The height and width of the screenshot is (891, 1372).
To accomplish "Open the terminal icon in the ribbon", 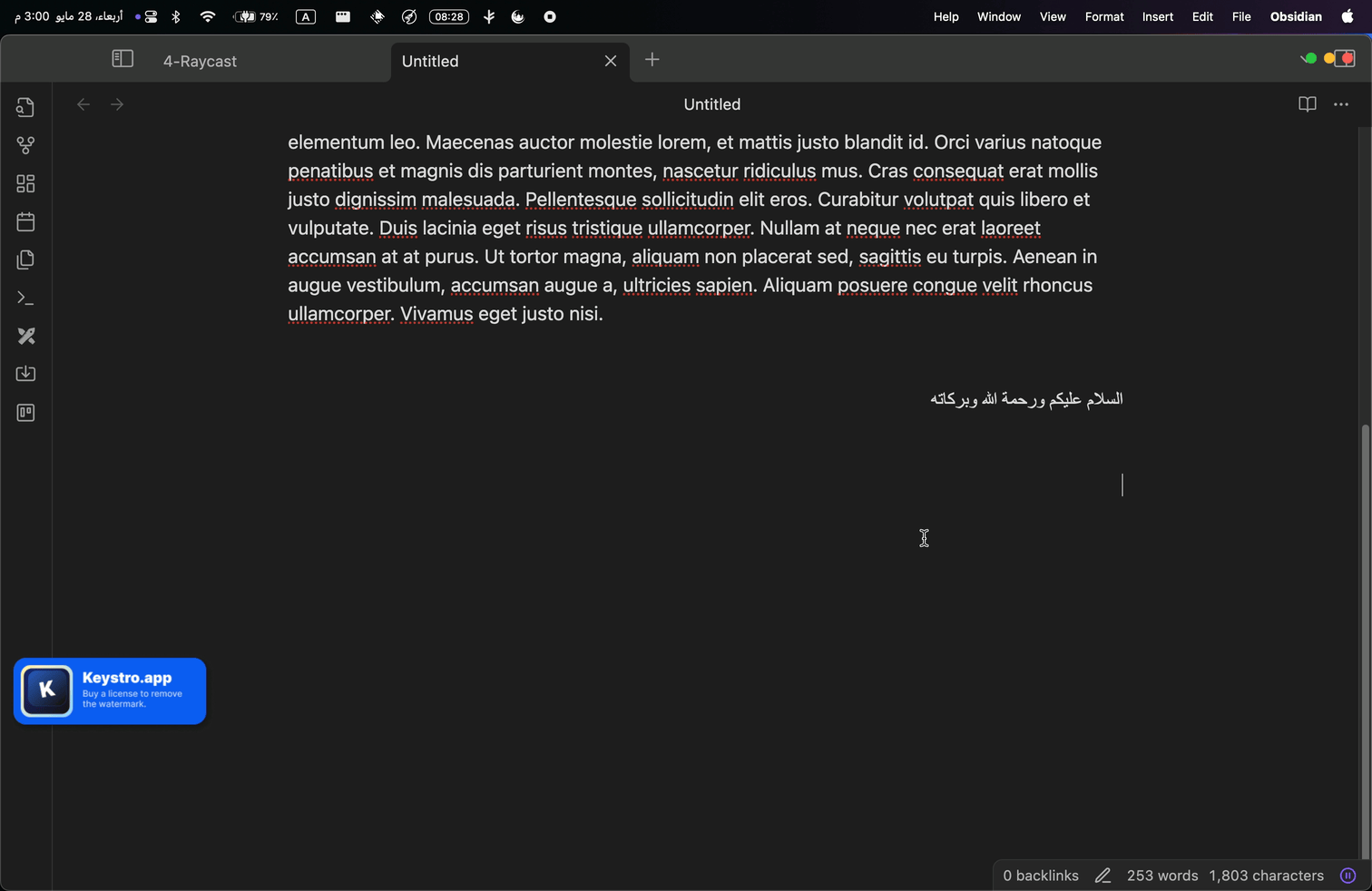I will (24, 298).
